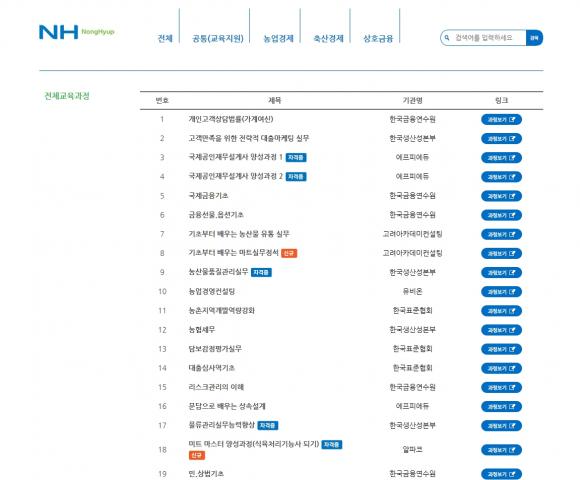
Task: Switch to 축산경제 category tab
Action: pos(328,38)
